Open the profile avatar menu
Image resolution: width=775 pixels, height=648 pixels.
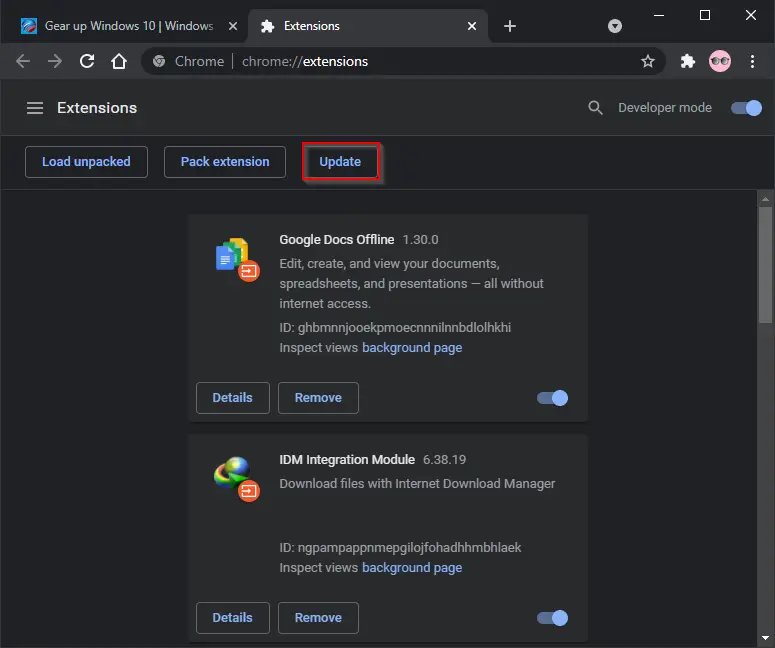[720, 61]
